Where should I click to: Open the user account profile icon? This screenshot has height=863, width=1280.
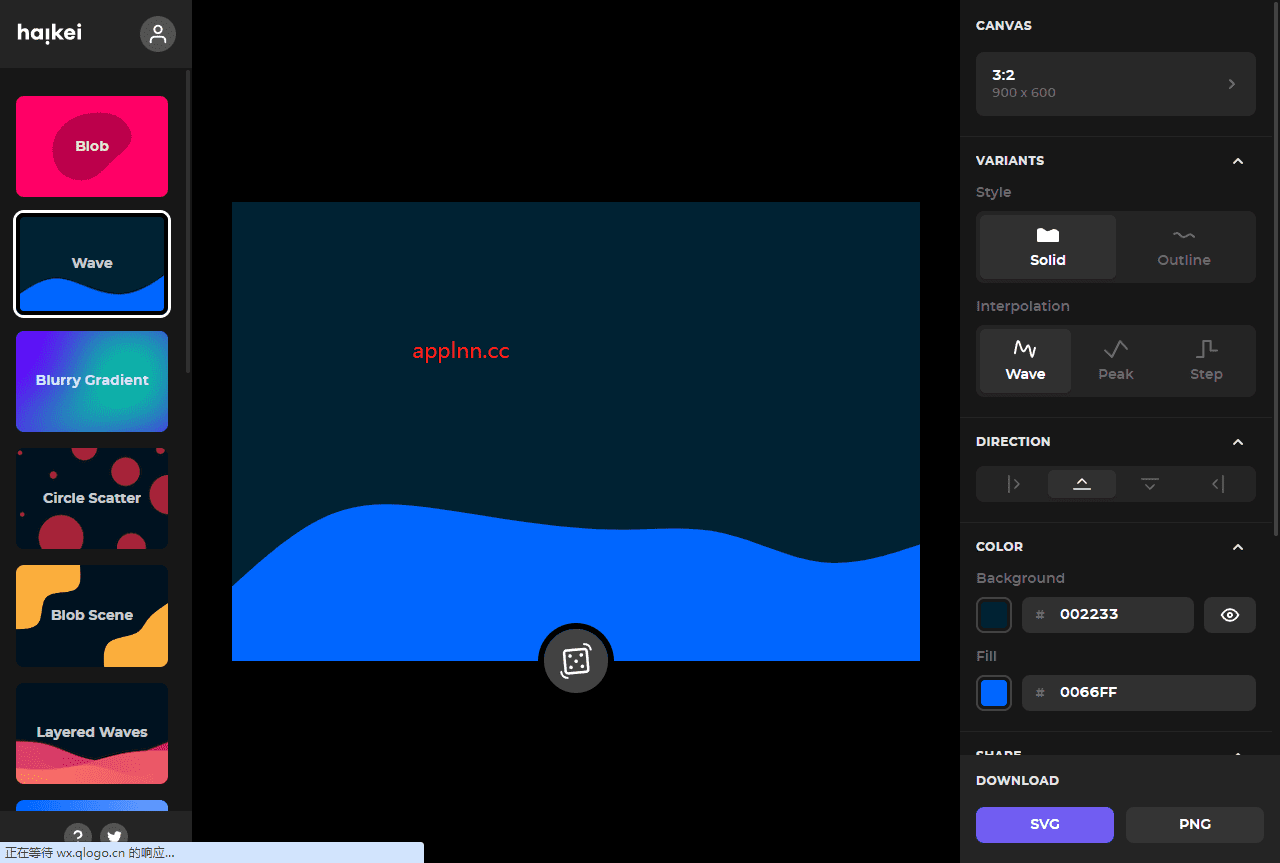point(158,34)
